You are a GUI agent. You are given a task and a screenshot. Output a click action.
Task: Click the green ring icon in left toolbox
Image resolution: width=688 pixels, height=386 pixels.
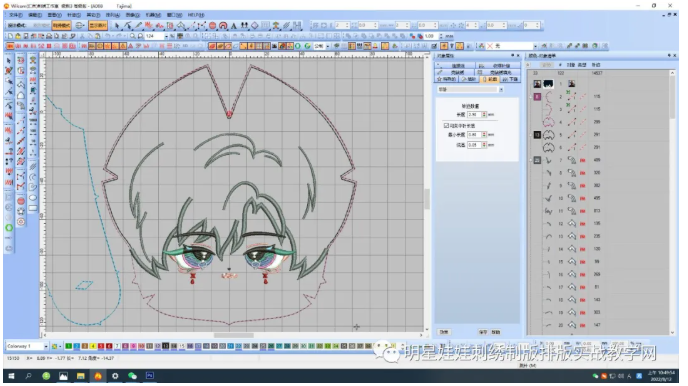tap(9, 228)
